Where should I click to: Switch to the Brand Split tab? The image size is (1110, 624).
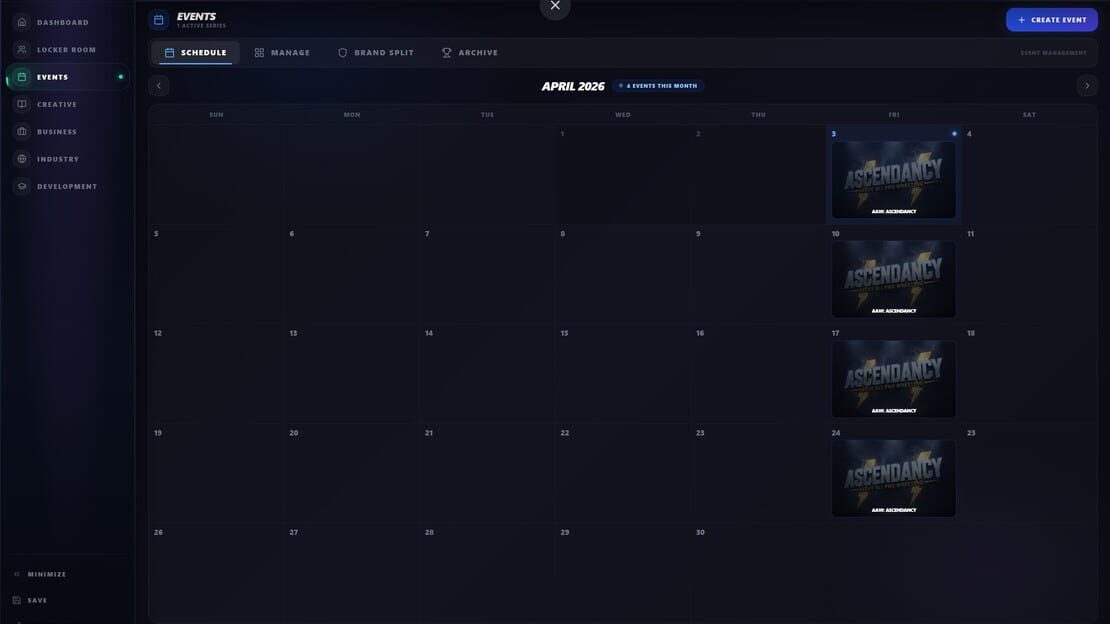pos(376,52)
